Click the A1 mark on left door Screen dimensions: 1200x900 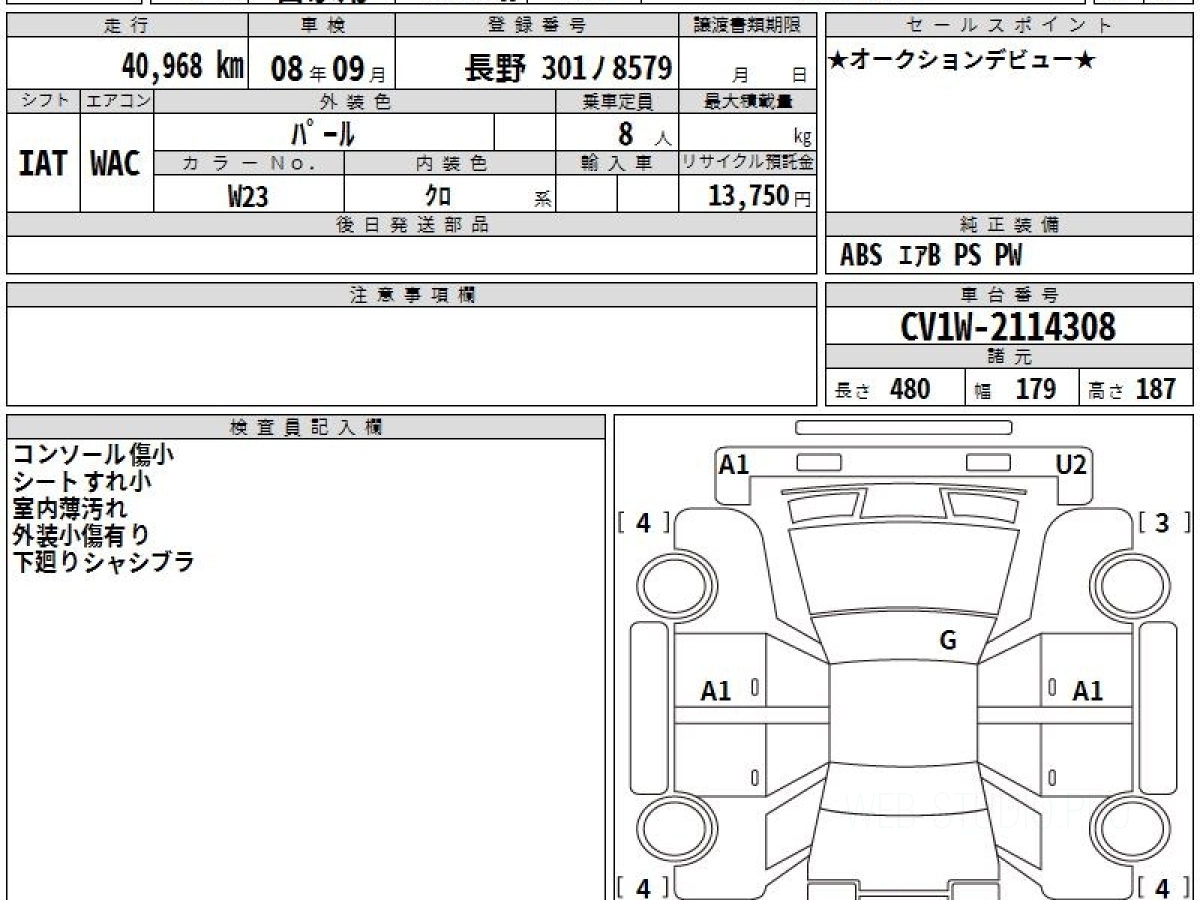click(x=716, y=691)
